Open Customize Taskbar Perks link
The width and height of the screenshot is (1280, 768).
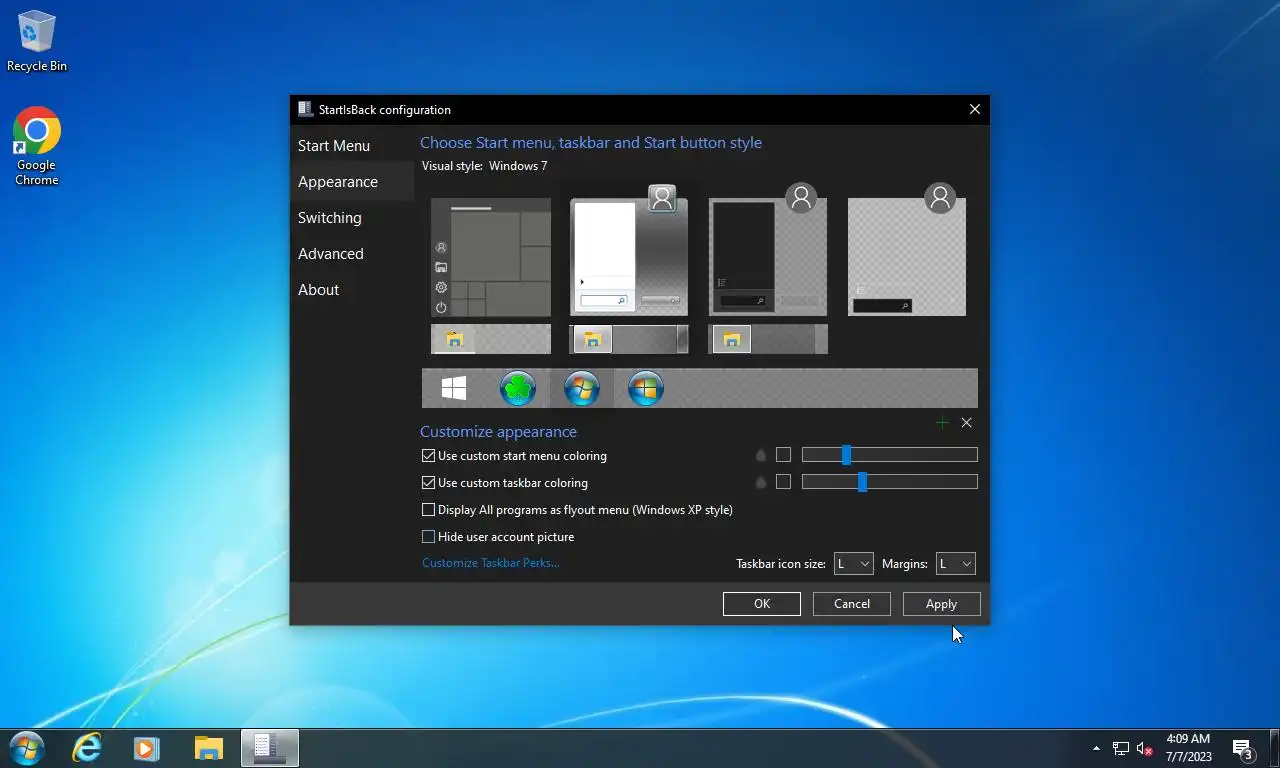coord(490,563)
